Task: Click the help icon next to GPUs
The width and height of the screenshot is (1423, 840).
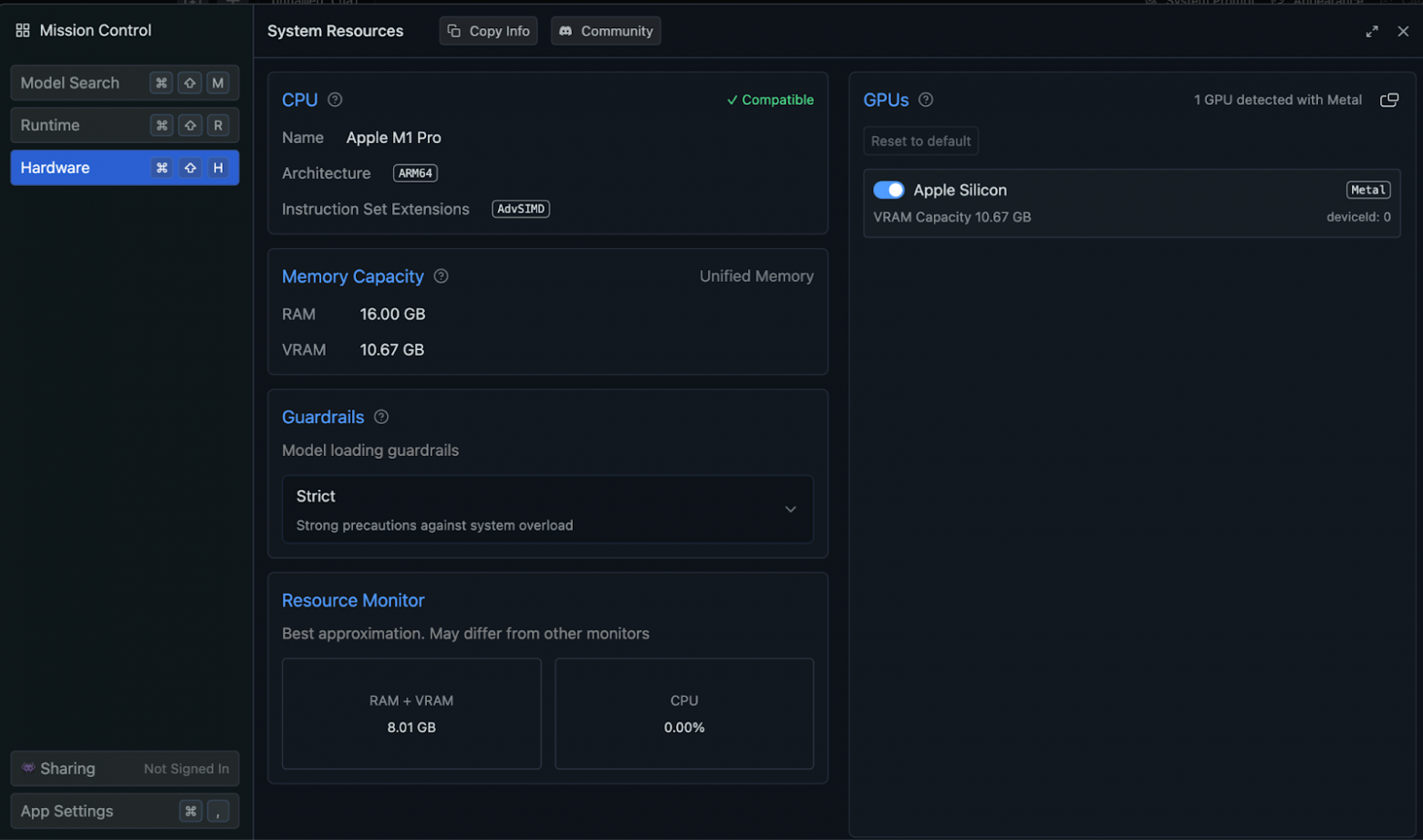Action: click(x=924, y=100)
